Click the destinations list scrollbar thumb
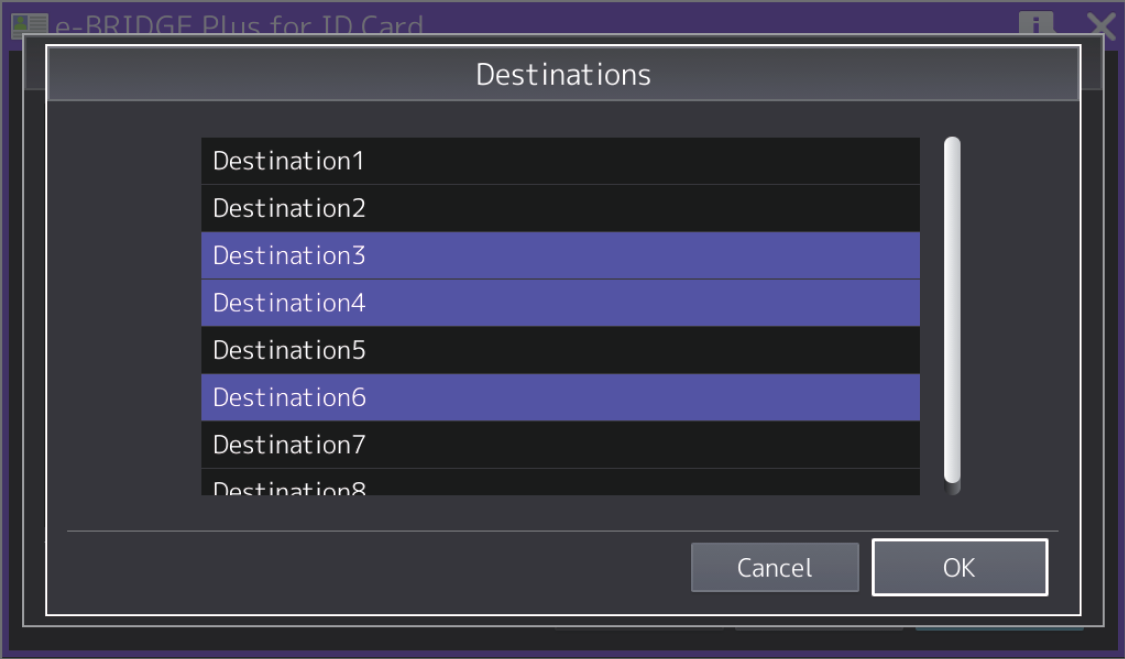1125x659 pixels. click(952, 309)
